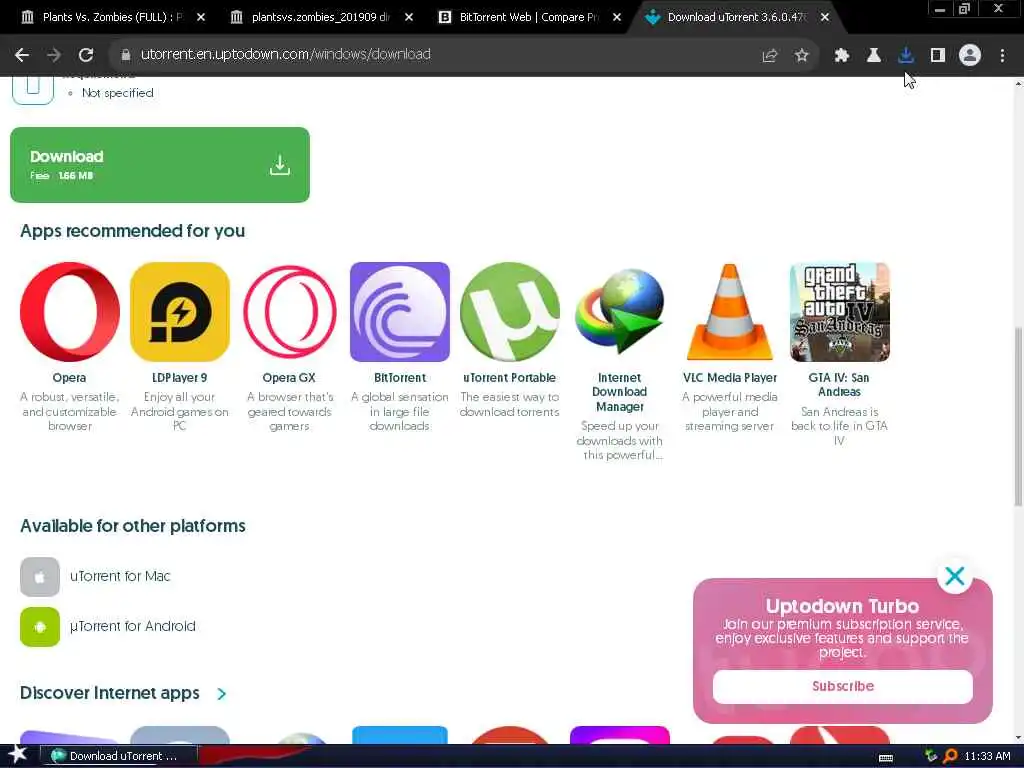The width and height of the screenshot is (1024, 768).
Task: Close the Download uTorrent tab
Action: click(x=825, y=17)
